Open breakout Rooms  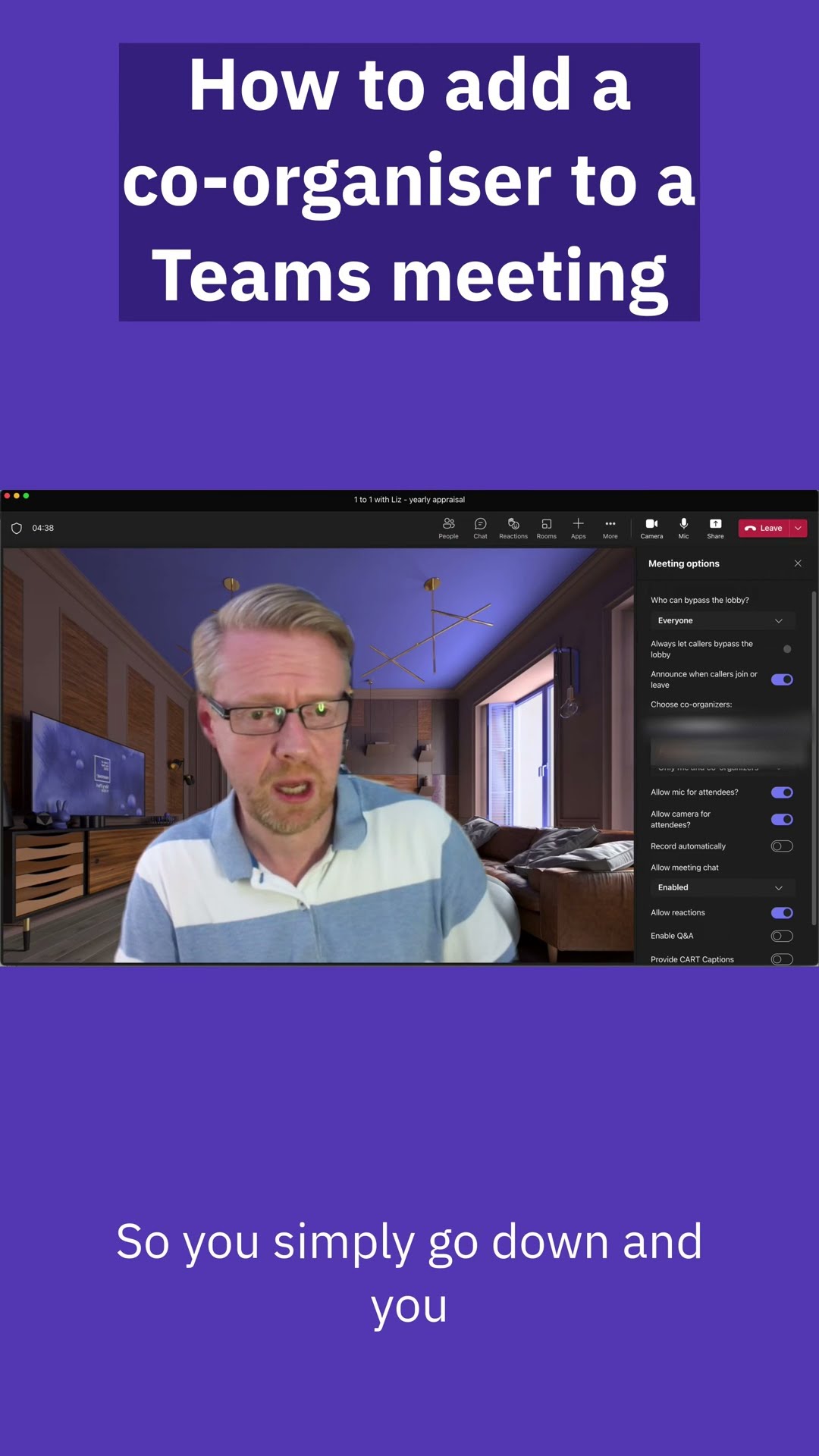(x=546, y=528)
